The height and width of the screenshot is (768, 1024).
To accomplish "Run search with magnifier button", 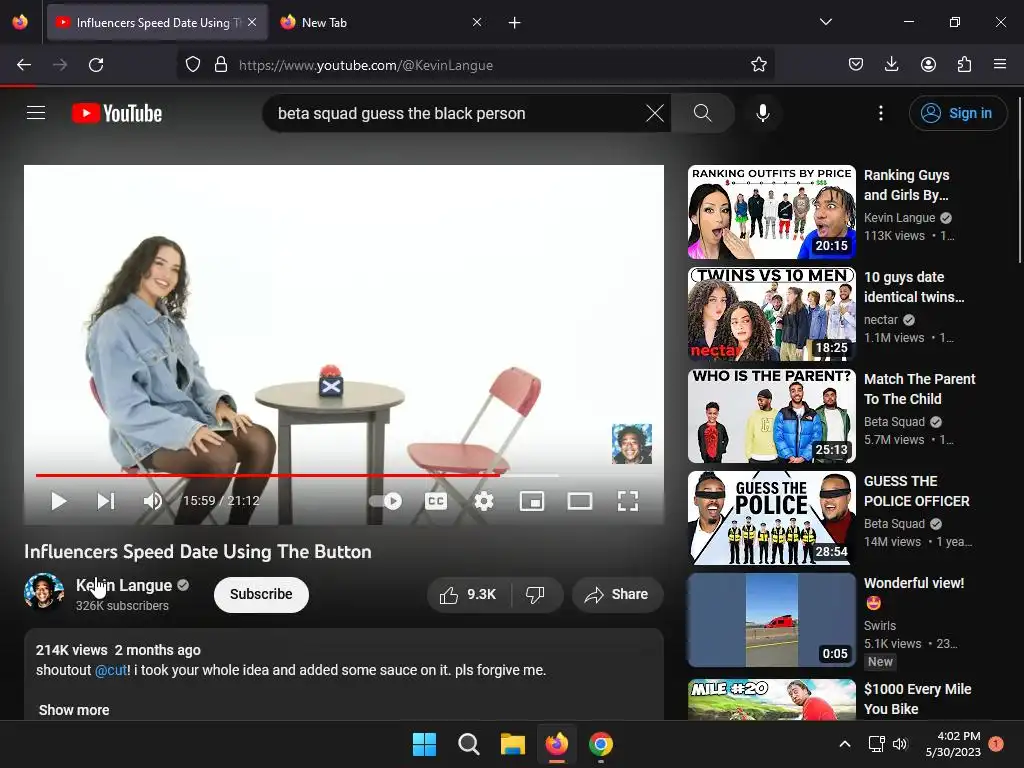I will point(703,113).
